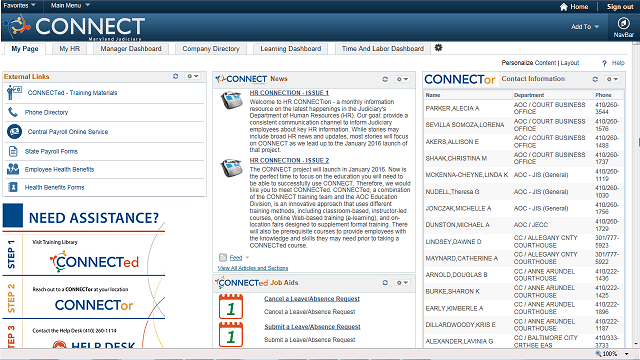640x360 pixels.
Task: Click the CONNECTed Step 1 training library logo
Action: coord(94,262)
